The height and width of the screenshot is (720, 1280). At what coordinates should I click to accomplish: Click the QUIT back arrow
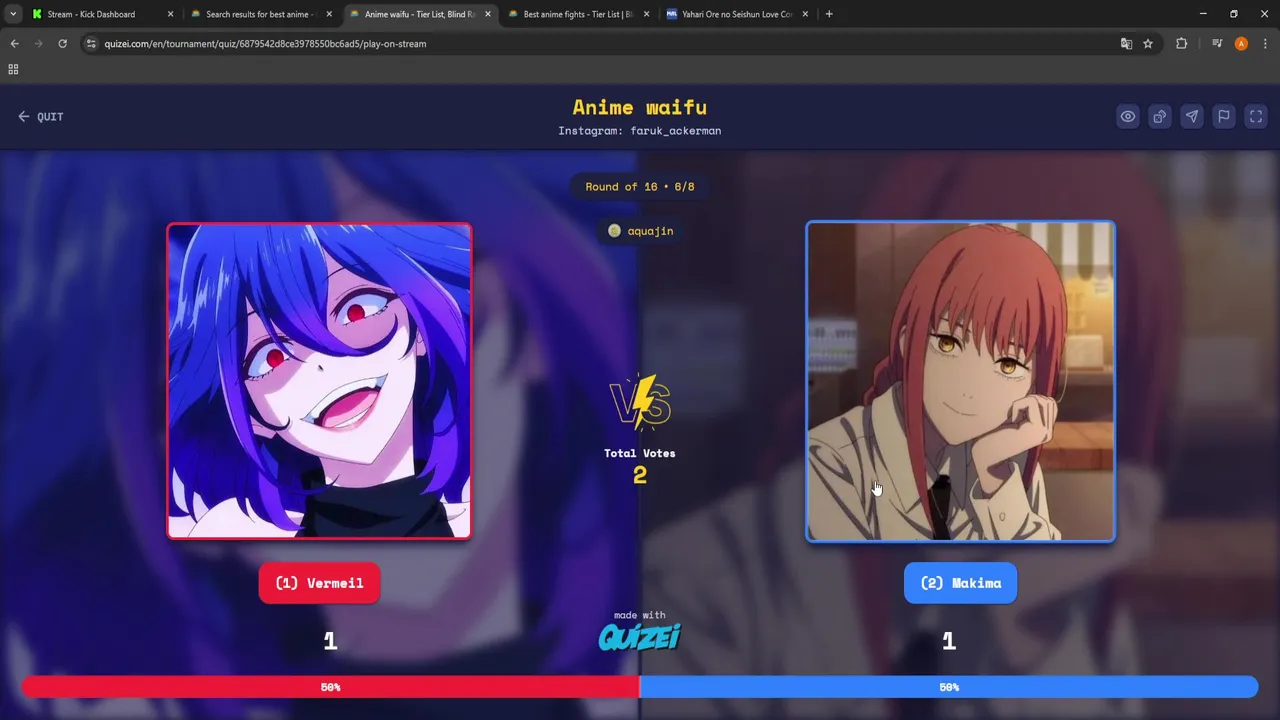point(40,117)
